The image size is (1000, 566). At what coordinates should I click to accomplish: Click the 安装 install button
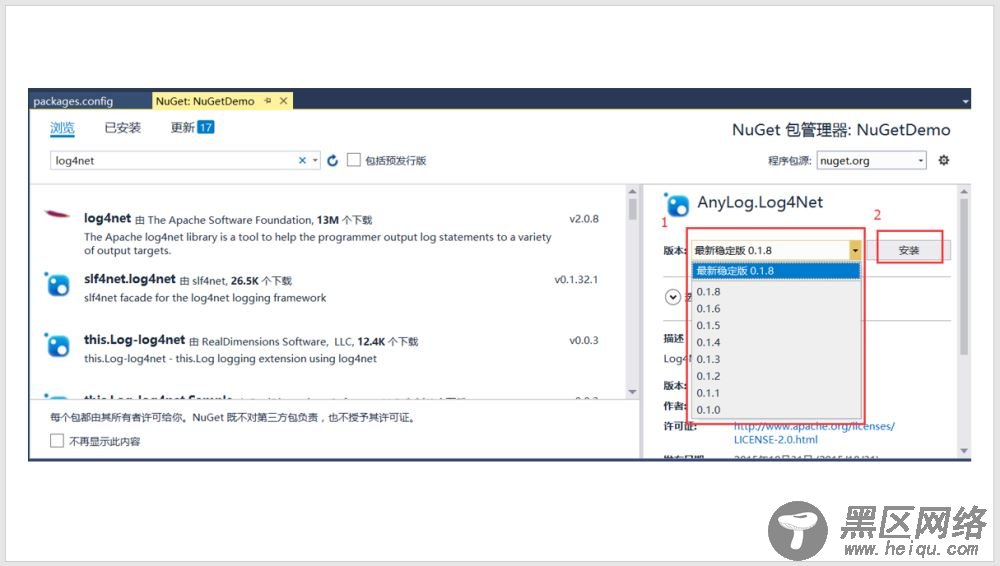click(909, 250)
